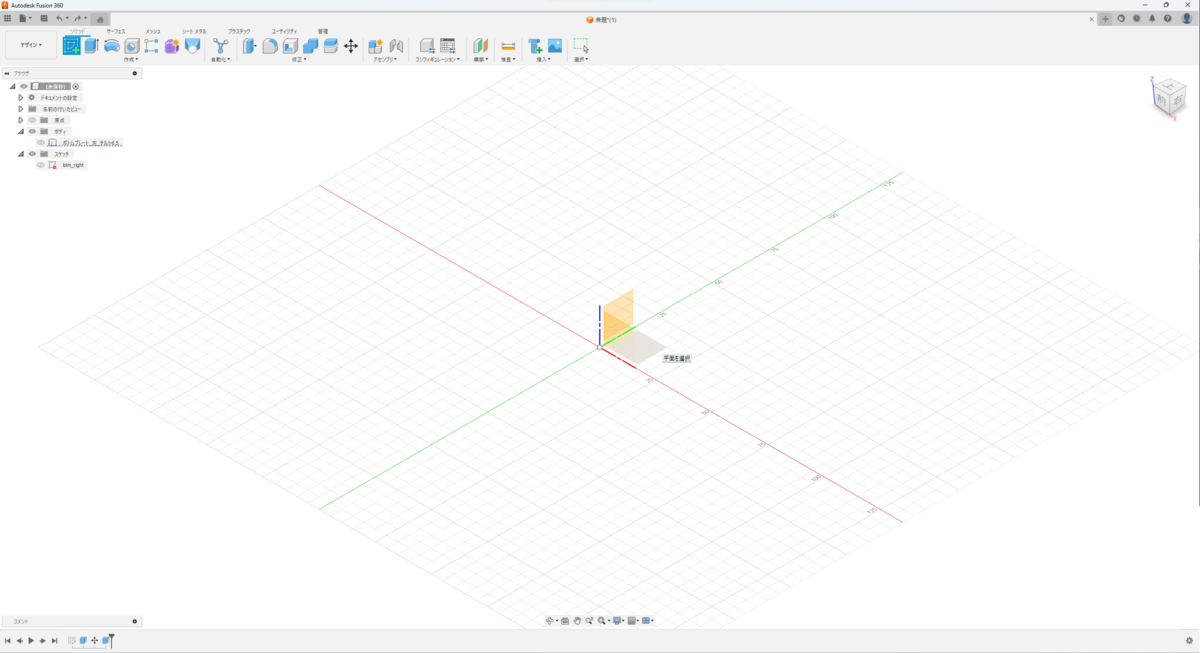Open the notifications bell icon
Image resolution: width=1200 pixels, height=653 pixels.
click(1152, 19)
